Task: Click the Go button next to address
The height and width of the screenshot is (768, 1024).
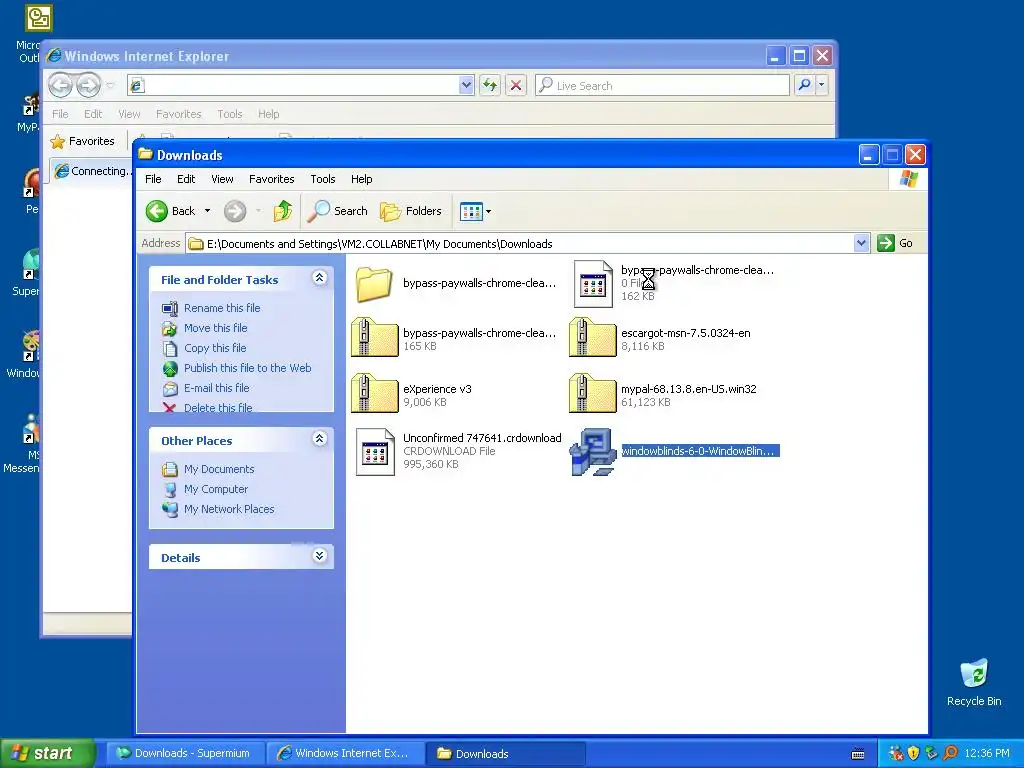Action: pyautogui.click(x=895, y=243)
